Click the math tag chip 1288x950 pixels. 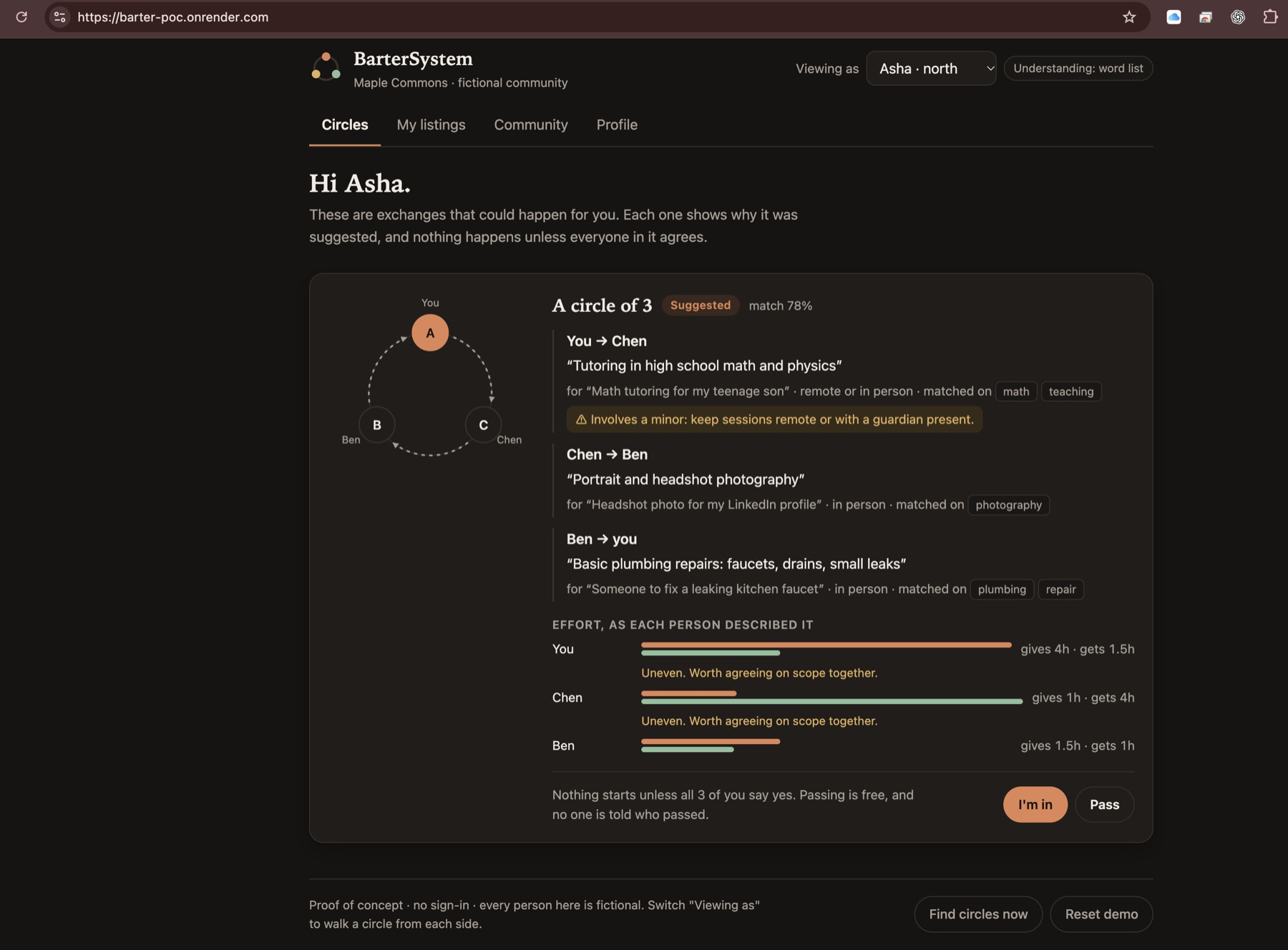click(1016, 391)
